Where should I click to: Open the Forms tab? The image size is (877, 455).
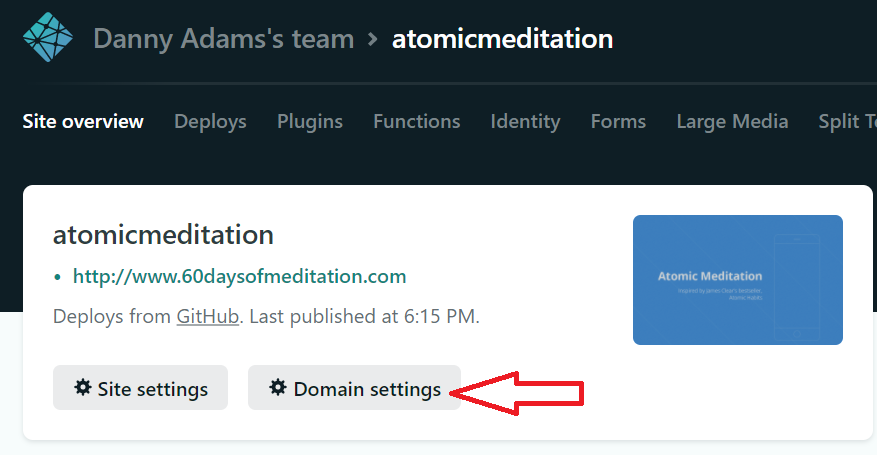(618, 121)
